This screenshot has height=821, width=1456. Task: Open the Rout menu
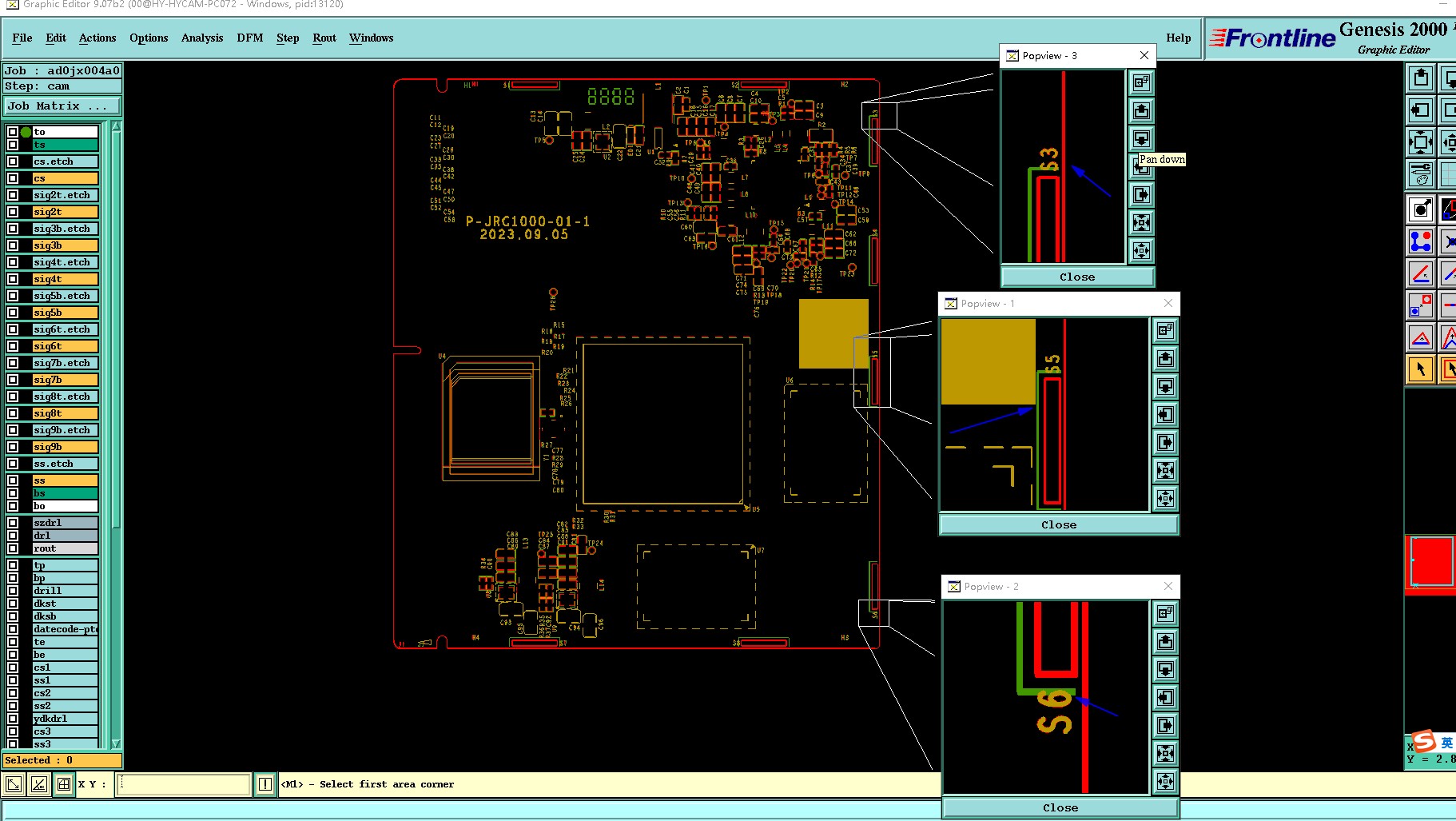pos(324,38)
